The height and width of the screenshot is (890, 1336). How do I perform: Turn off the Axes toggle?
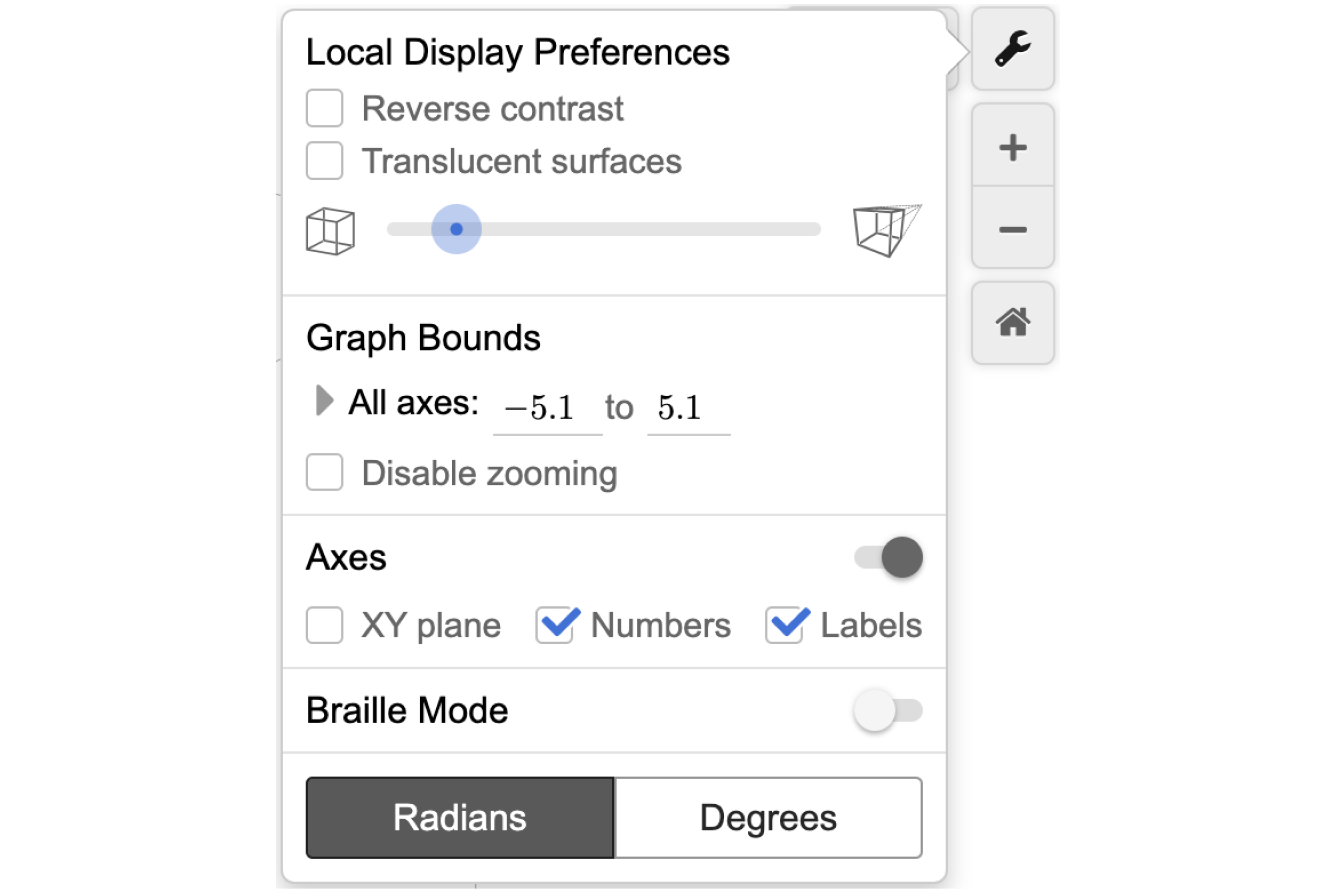tap(889, 557)
